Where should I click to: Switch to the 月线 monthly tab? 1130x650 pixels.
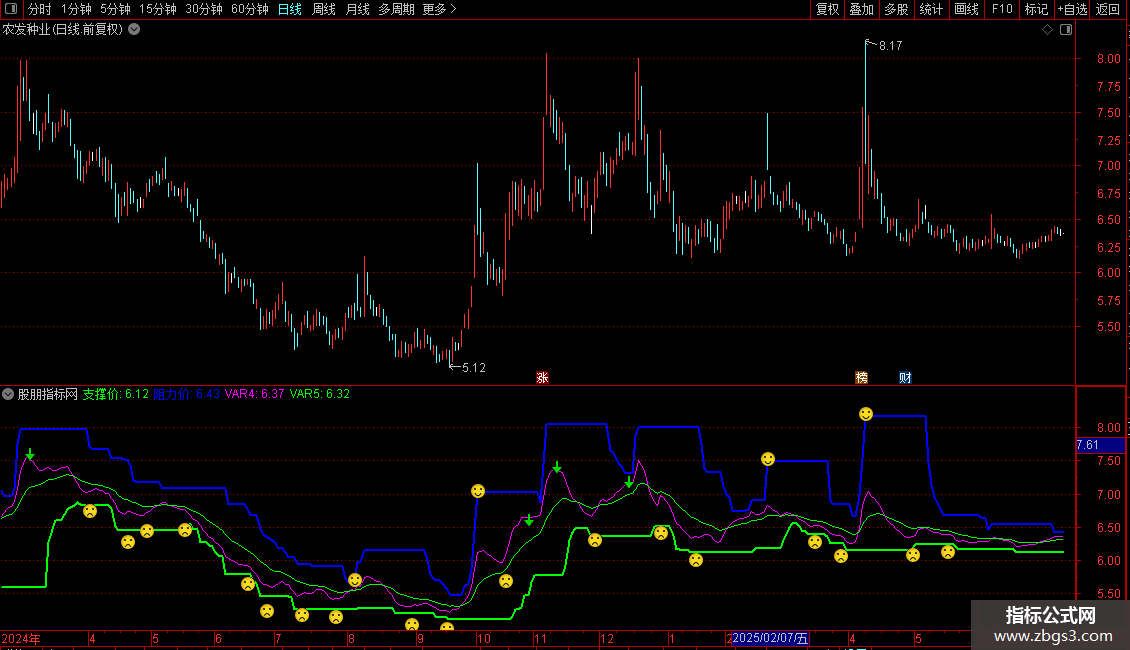click(357, 9)
